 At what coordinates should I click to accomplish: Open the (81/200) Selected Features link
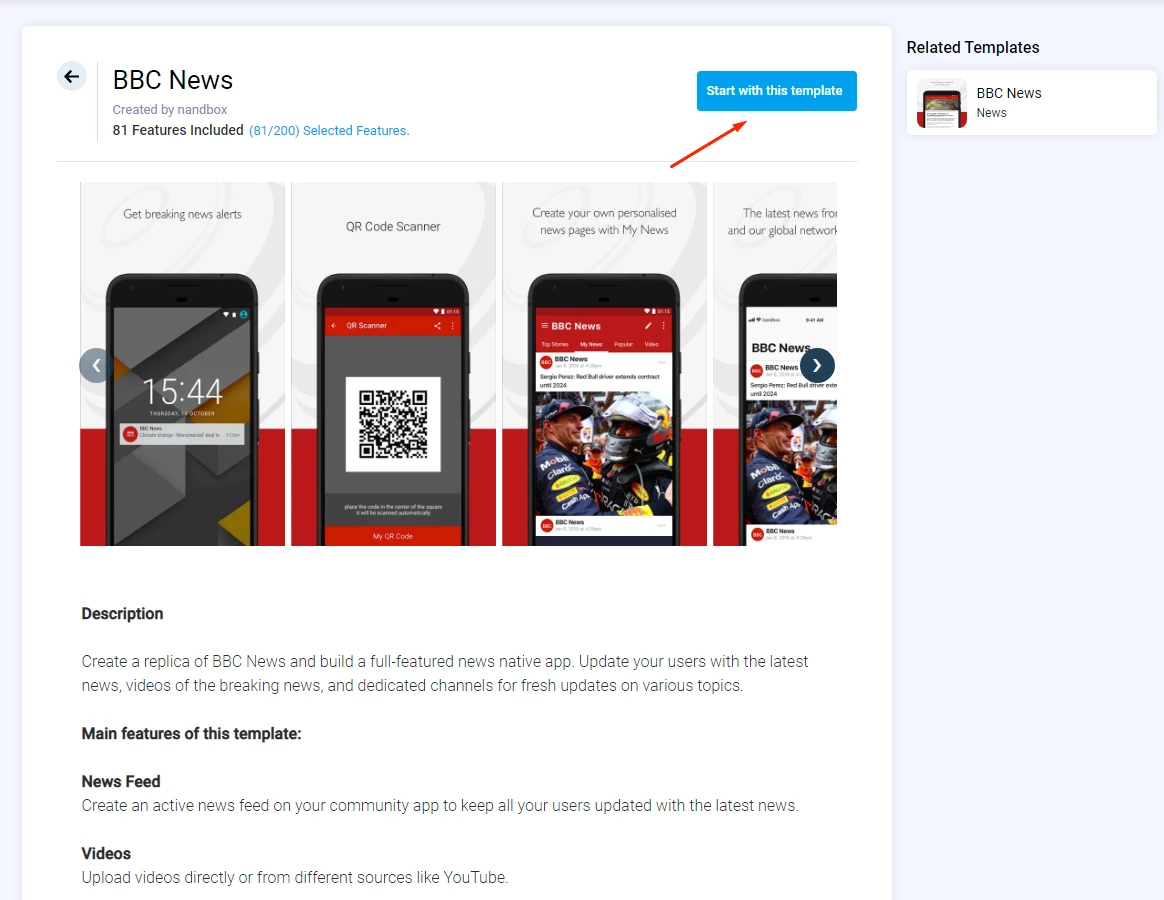tap(329, 131)
